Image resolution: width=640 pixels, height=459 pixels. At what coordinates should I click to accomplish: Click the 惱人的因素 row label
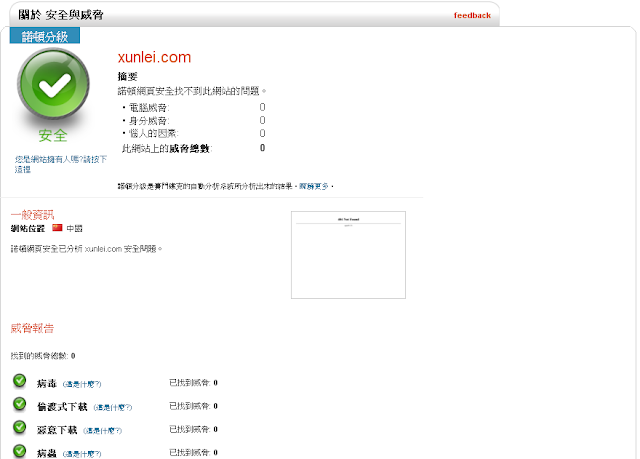154,133
